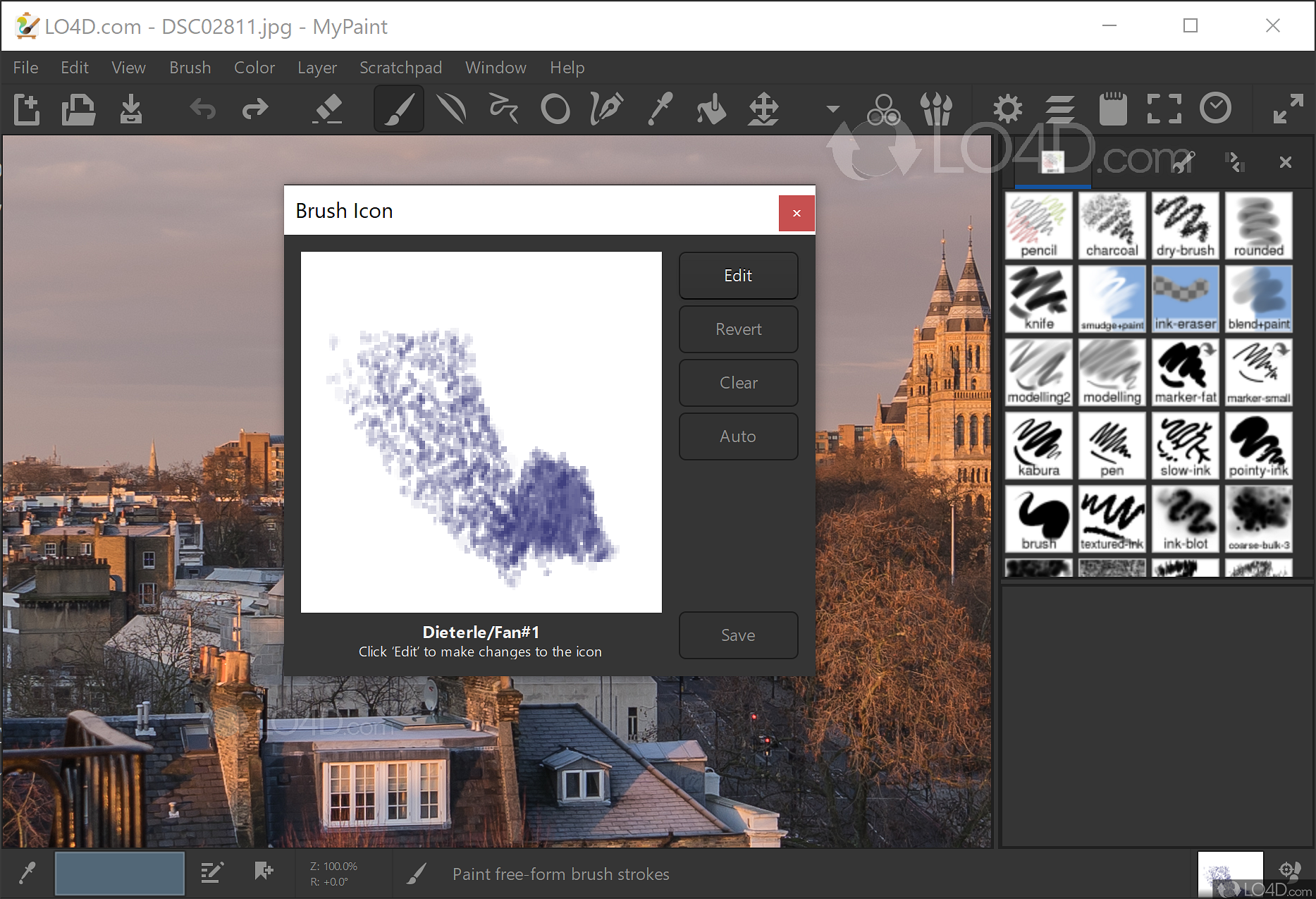Click the Edit button in Brush Icon dialog
This screenshot has height=899, width=1316.
pos(738,275)
